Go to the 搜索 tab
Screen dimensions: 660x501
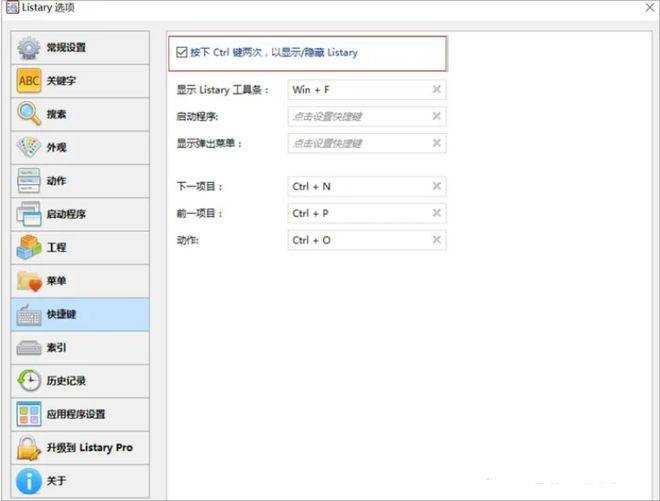coord(80,114)
